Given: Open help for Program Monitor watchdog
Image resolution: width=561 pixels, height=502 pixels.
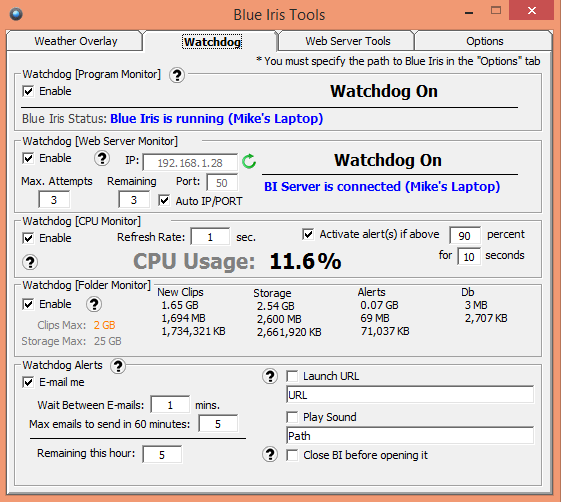Looking at the screenshot, I should point(177,75).
